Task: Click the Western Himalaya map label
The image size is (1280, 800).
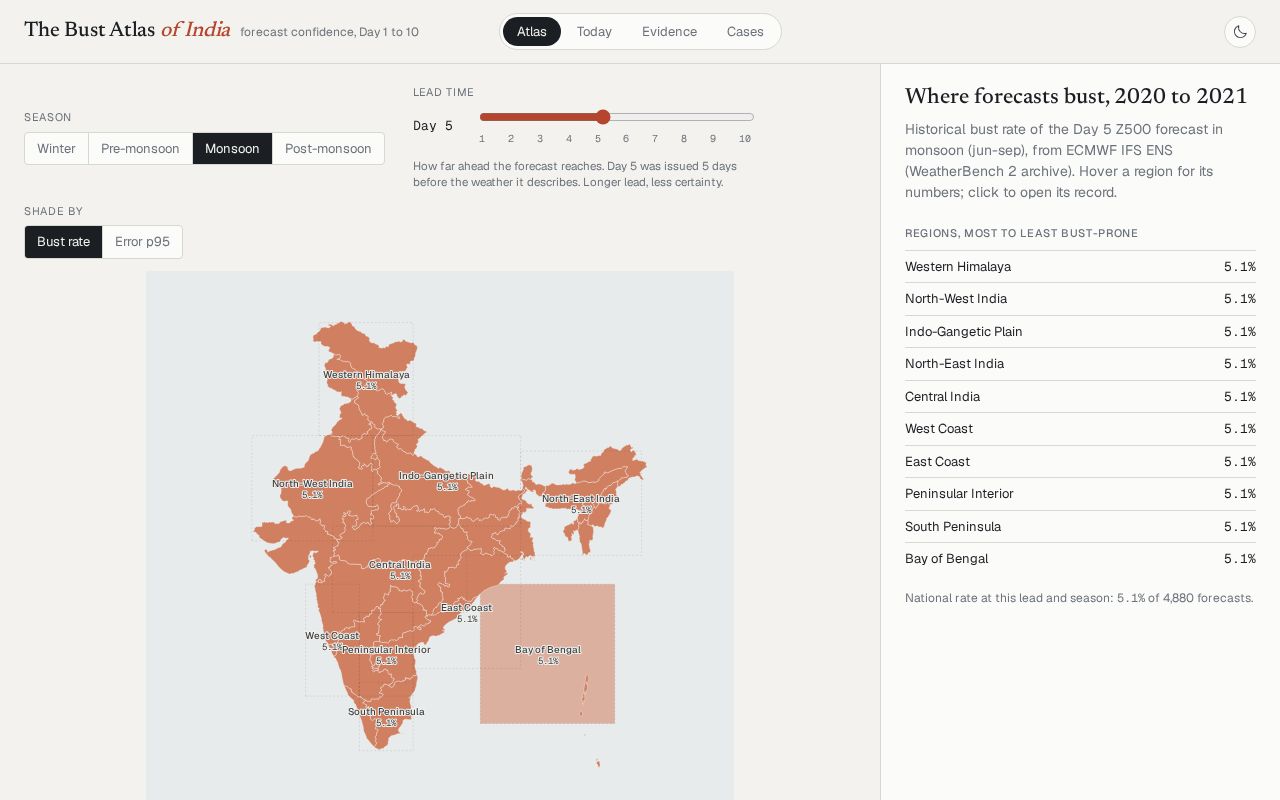Action: point(366,375)
